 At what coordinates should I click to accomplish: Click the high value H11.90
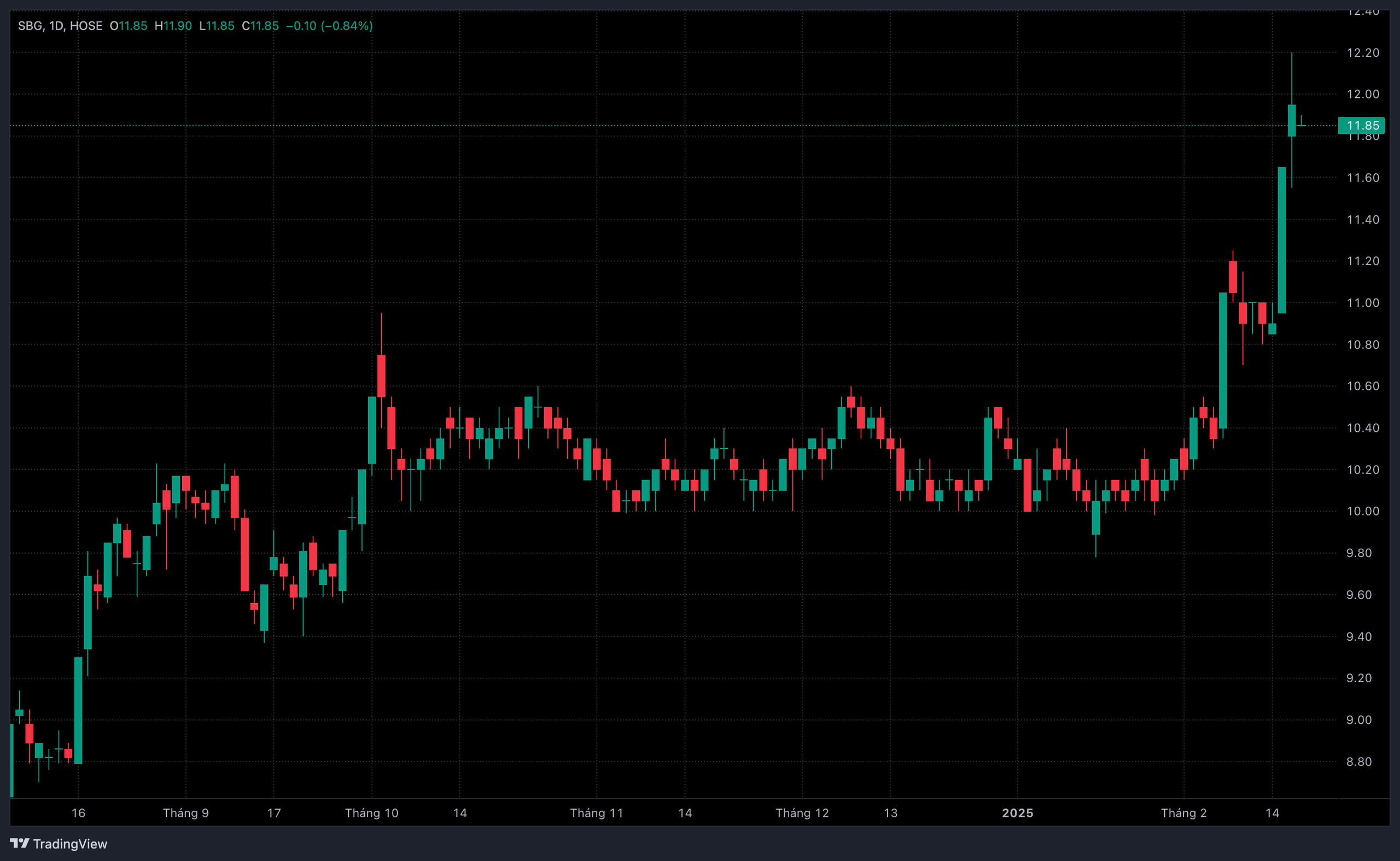coord(173,26)
